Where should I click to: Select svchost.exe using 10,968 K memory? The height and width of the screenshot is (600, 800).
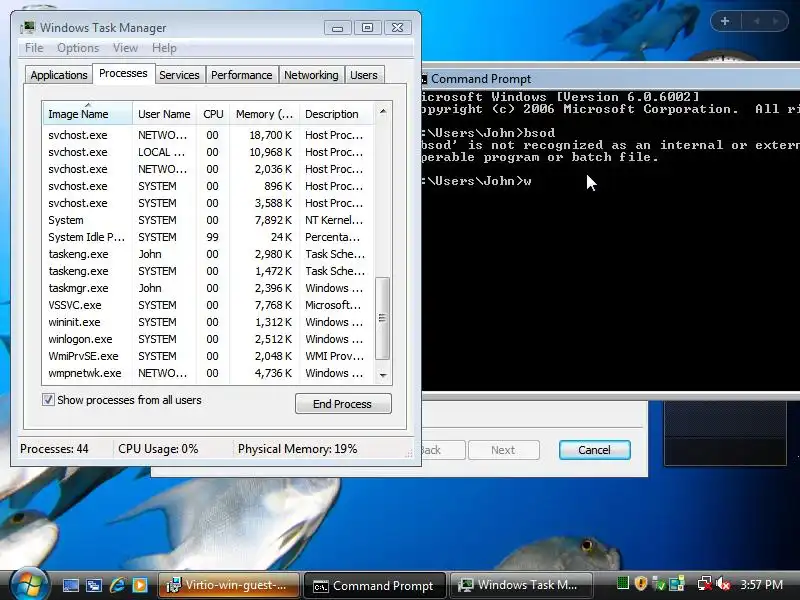209,152
